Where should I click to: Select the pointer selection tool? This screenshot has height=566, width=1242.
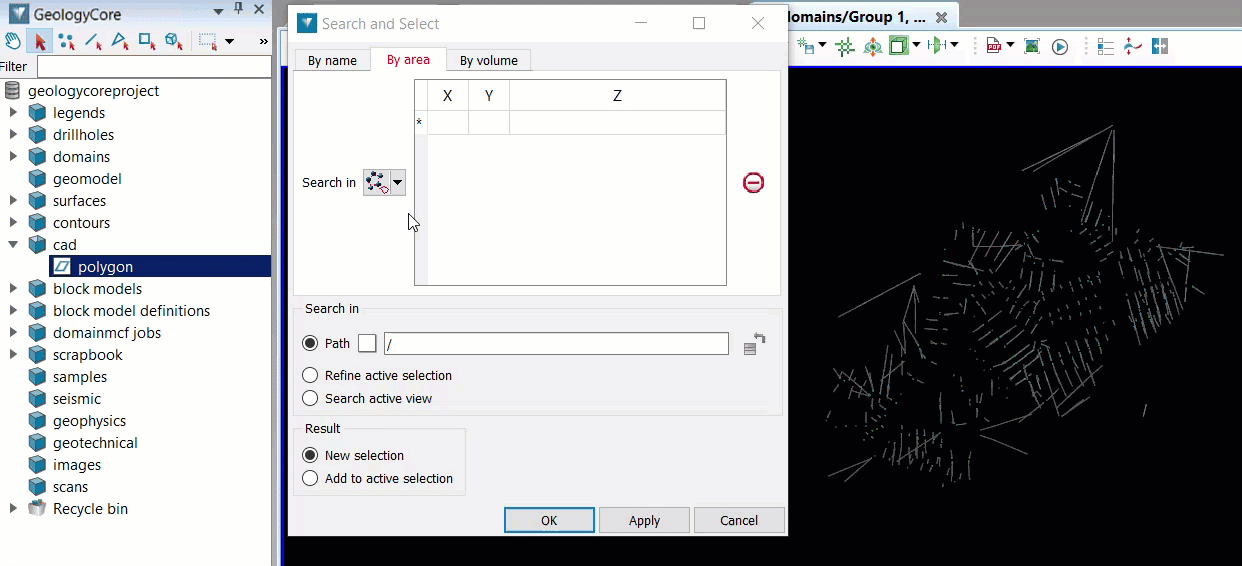coord(40,41)
